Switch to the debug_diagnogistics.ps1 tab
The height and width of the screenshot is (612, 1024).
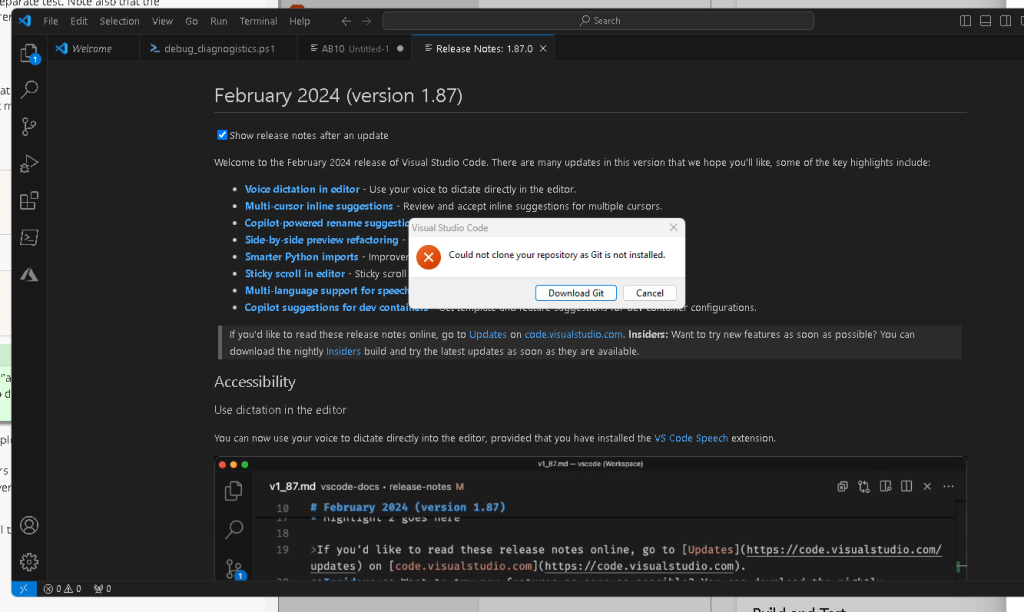click(x=219, y=48)
